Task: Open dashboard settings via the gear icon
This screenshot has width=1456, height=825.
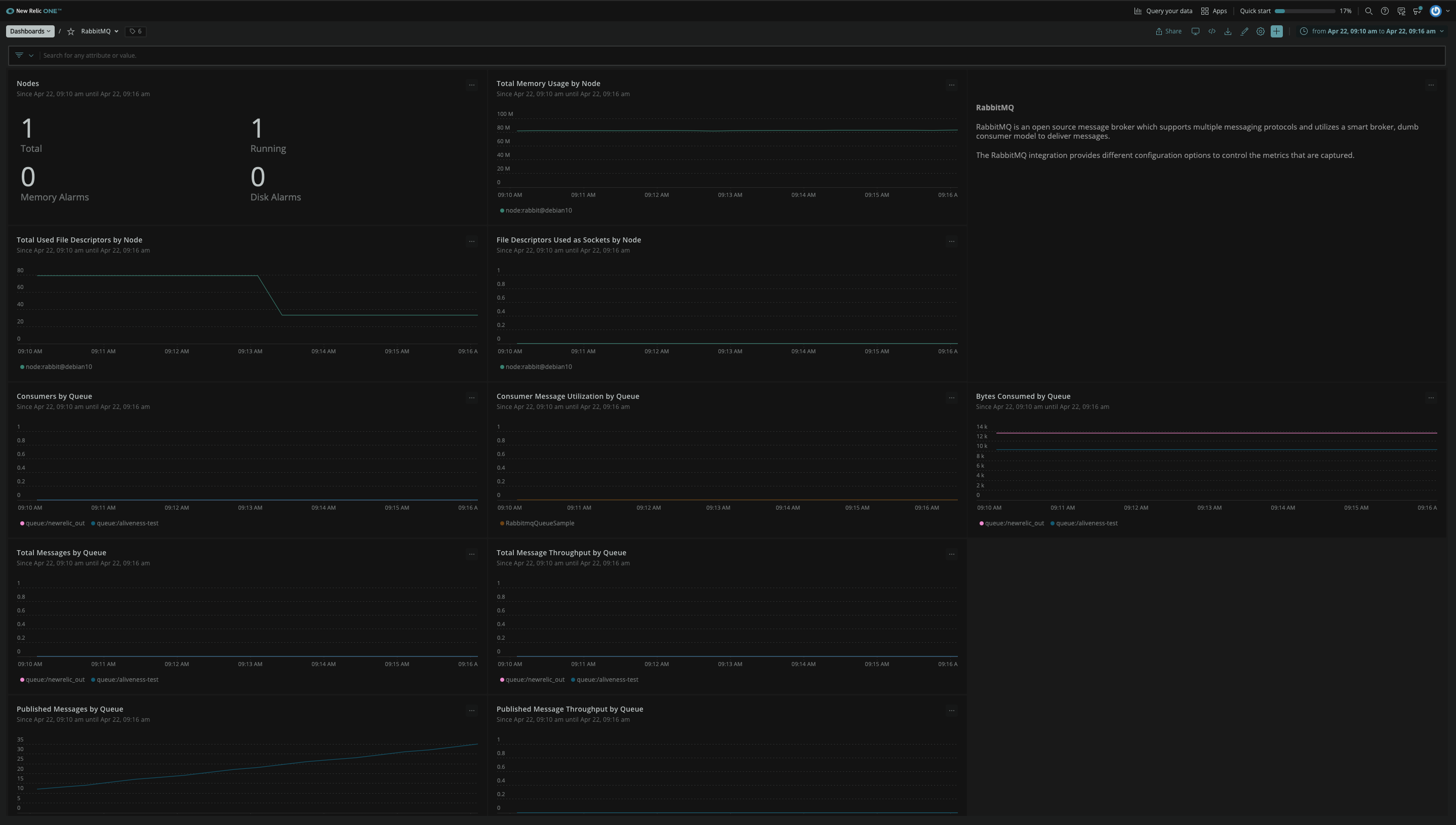Action: [1261, 32]
